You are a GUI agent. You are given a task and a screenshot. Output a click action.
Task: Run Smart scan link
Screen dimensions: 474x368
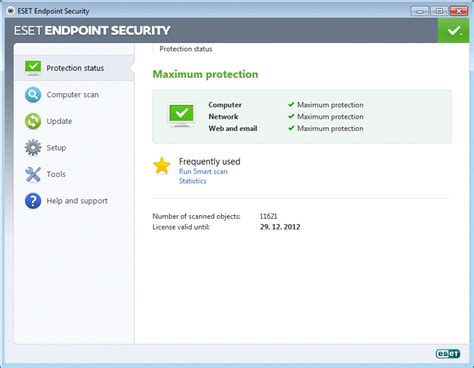click(203, 171)
